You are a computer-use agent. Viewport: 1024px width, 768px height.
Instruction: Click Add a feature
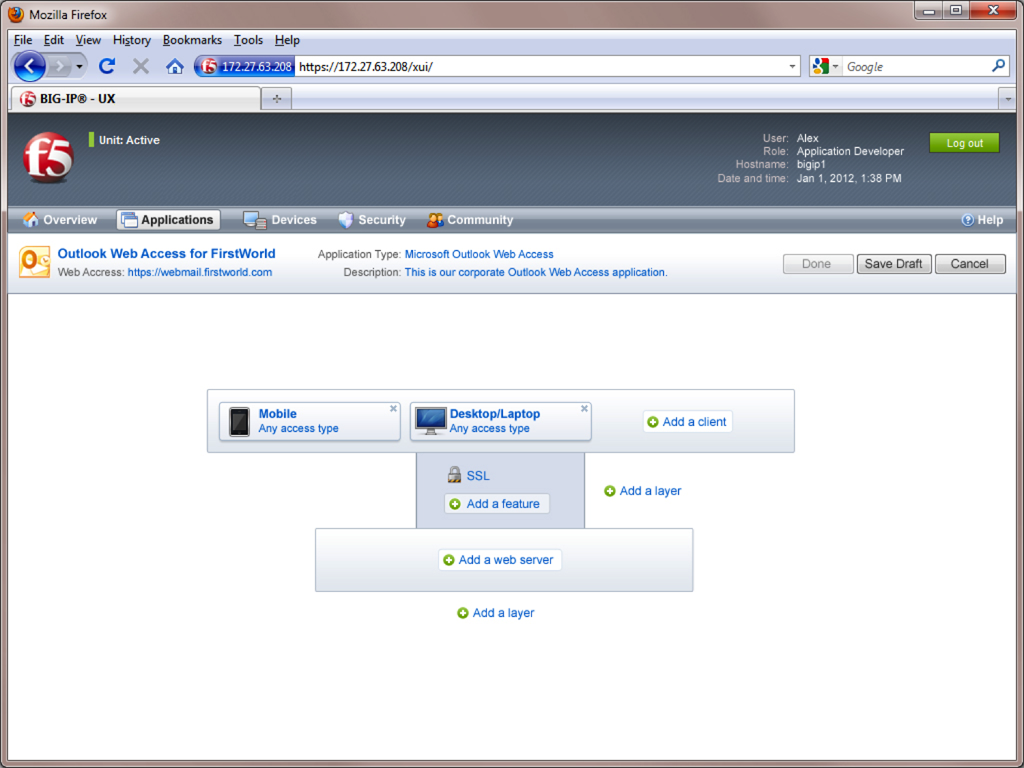[x=496, y=504]
